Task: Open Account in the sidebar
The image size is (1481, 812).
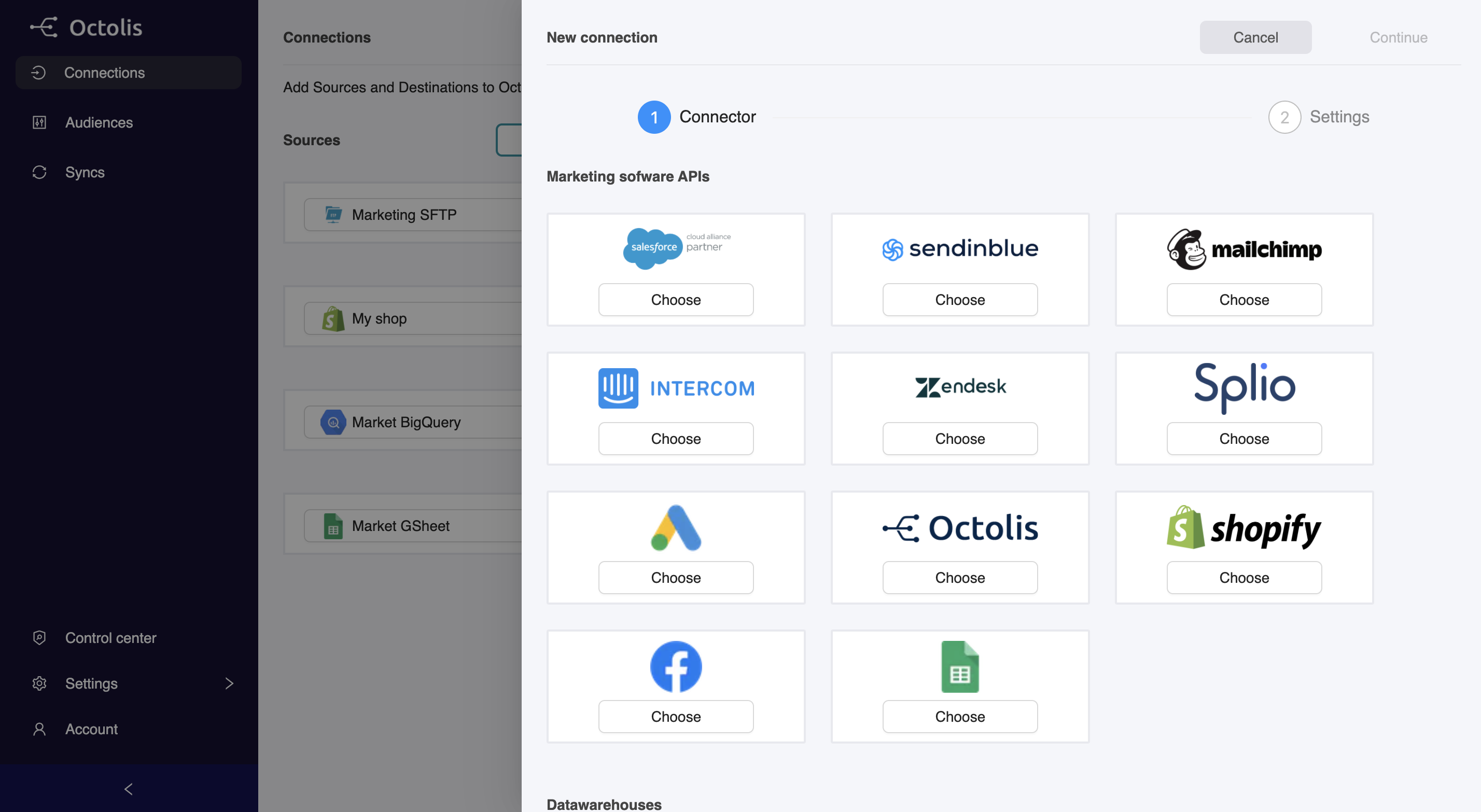Action: coord(129,729)
